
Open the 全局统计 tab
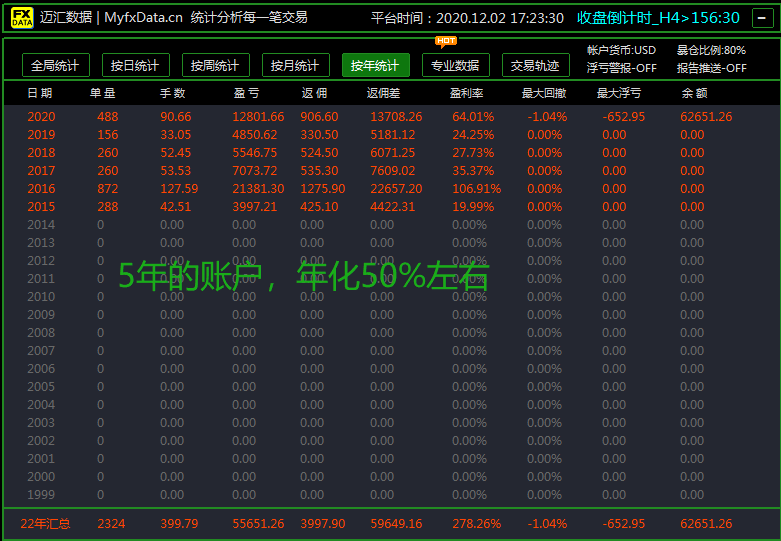coord(56,65)
